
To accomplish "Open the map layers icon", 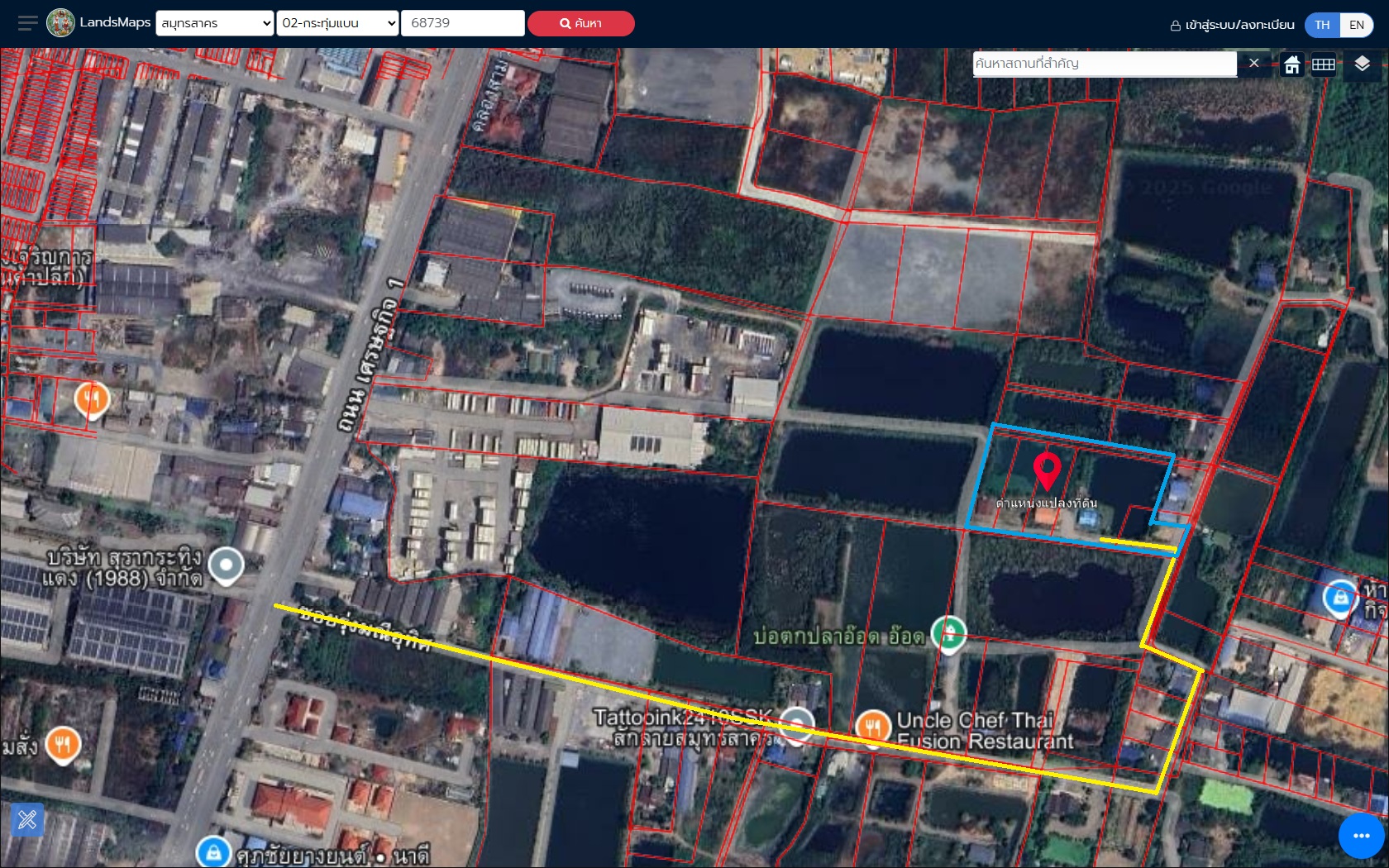I will pyautogui.click(x=1362, y=64).
